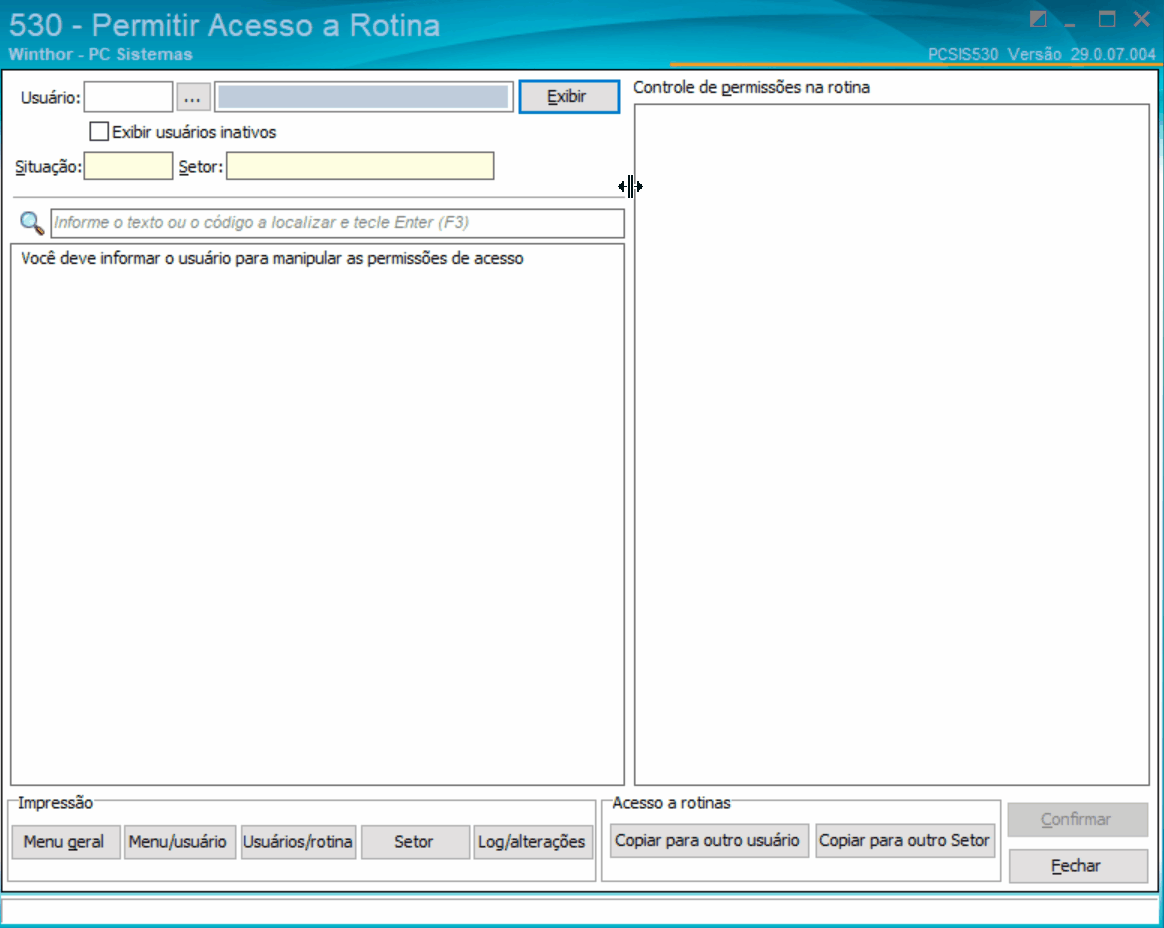Close the window with Fechar button
This screenshot has height=928, width=1164.
(1077, 866)
